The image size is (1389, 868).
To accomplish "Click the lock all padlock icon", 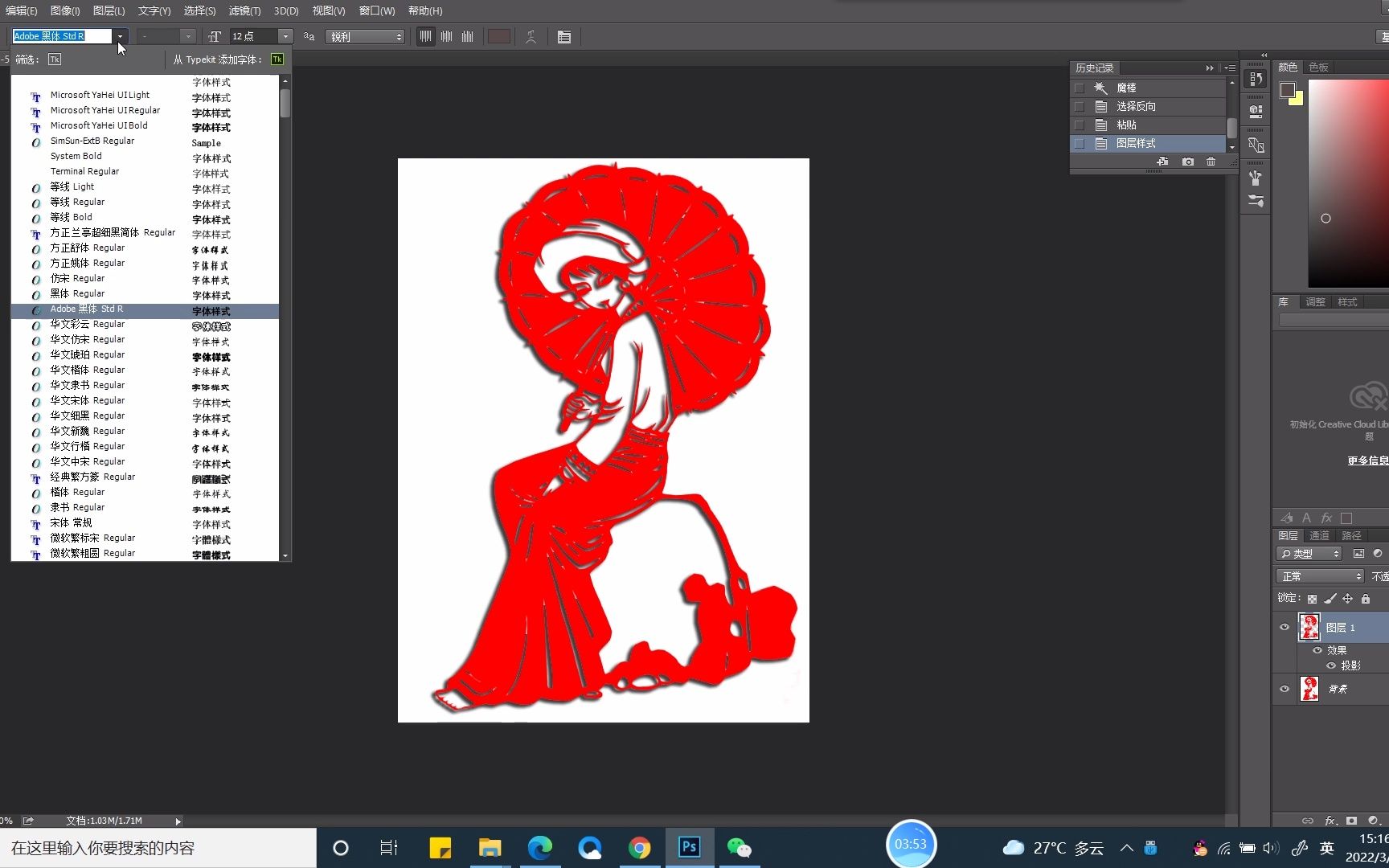I will 1365,599.
